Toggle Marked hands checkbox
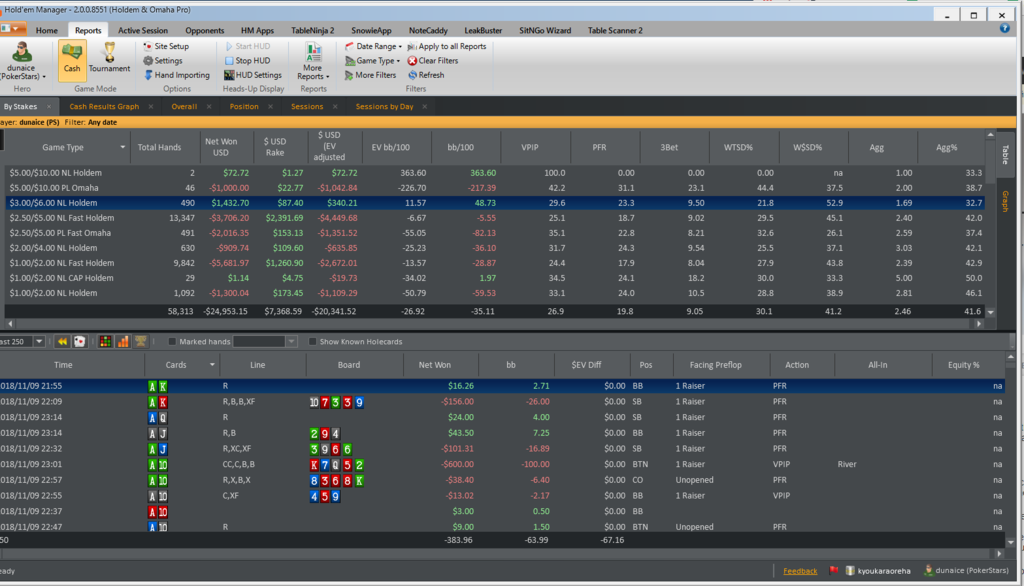The image size is (1024, 586). click(x=172, y=342)
